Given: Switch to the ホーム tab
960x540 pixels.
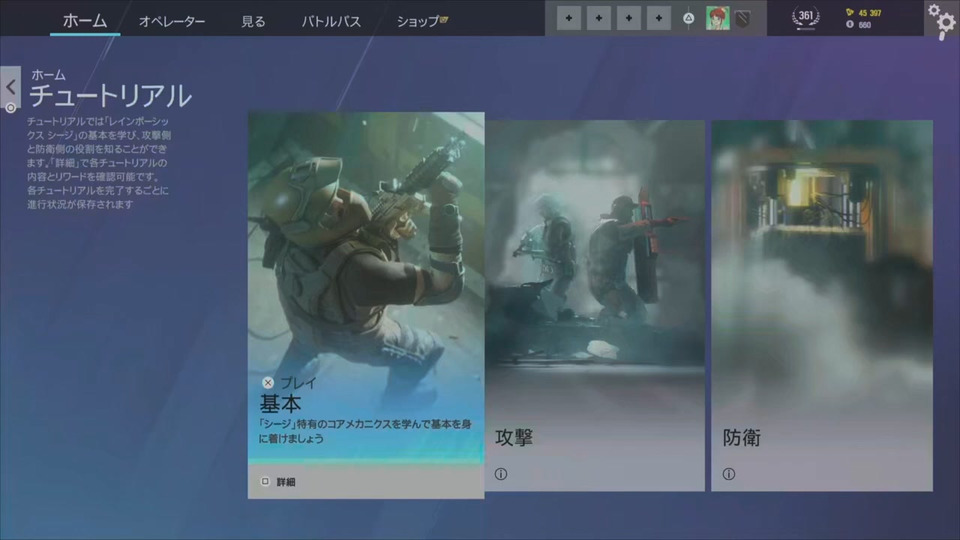Looking at the screenshot, I should (85, 20).
